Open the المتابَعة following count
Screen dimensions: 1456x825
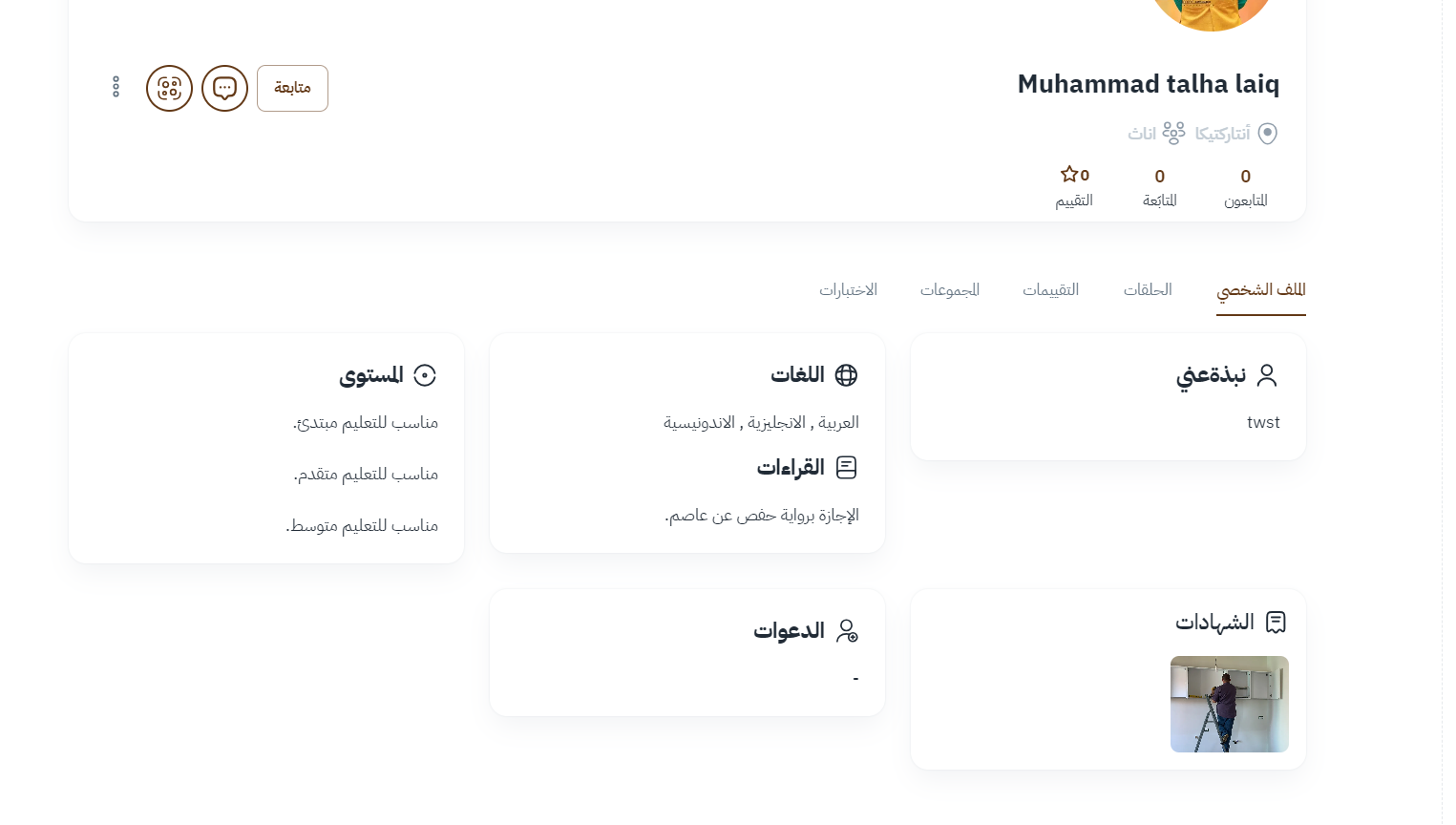1159,186
